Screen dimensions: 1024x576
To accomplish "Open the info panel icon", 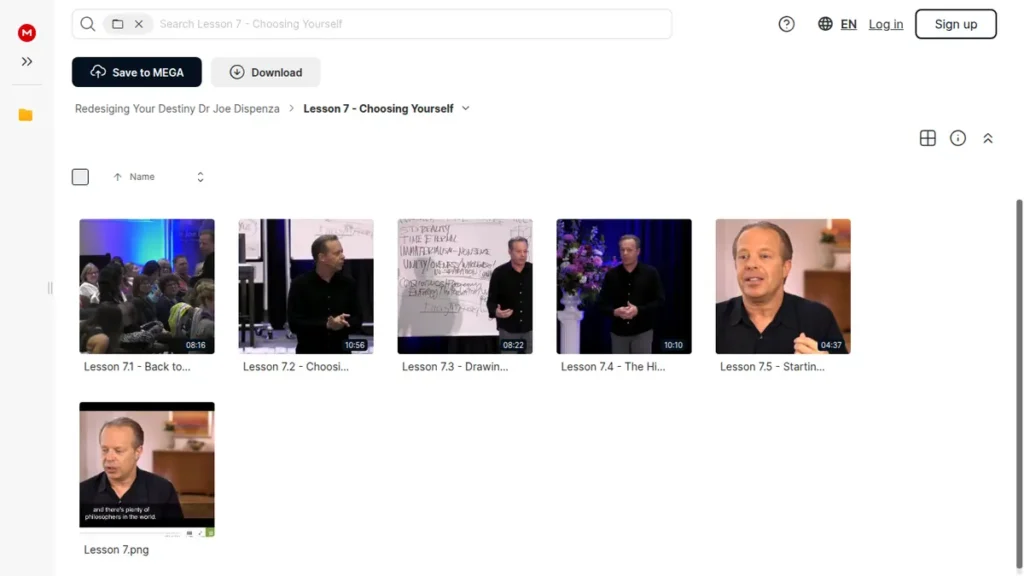I will 957,138.
